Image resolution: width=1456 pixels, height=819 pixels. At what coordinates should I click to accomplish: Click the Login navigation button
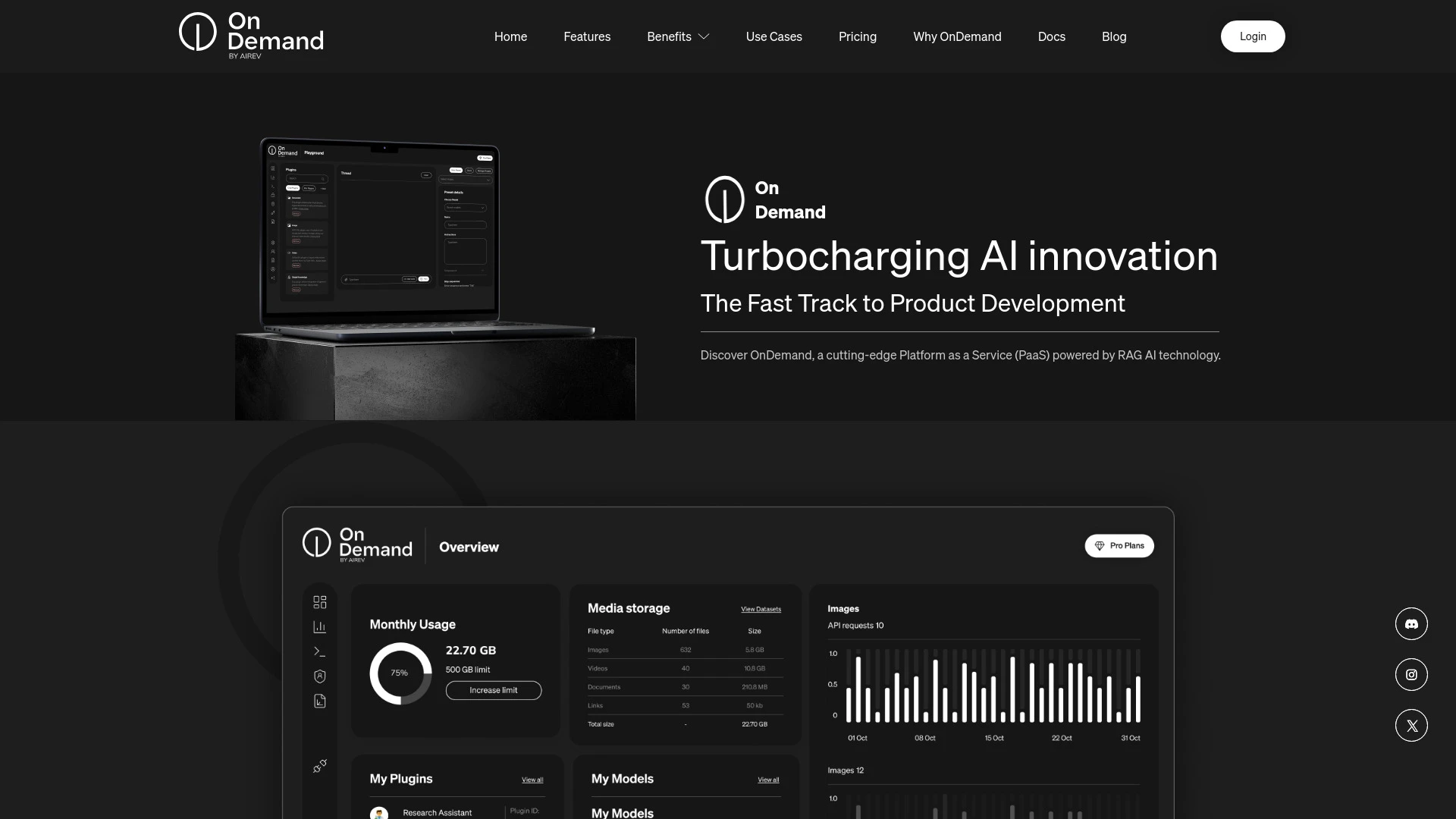[1253, 36]
